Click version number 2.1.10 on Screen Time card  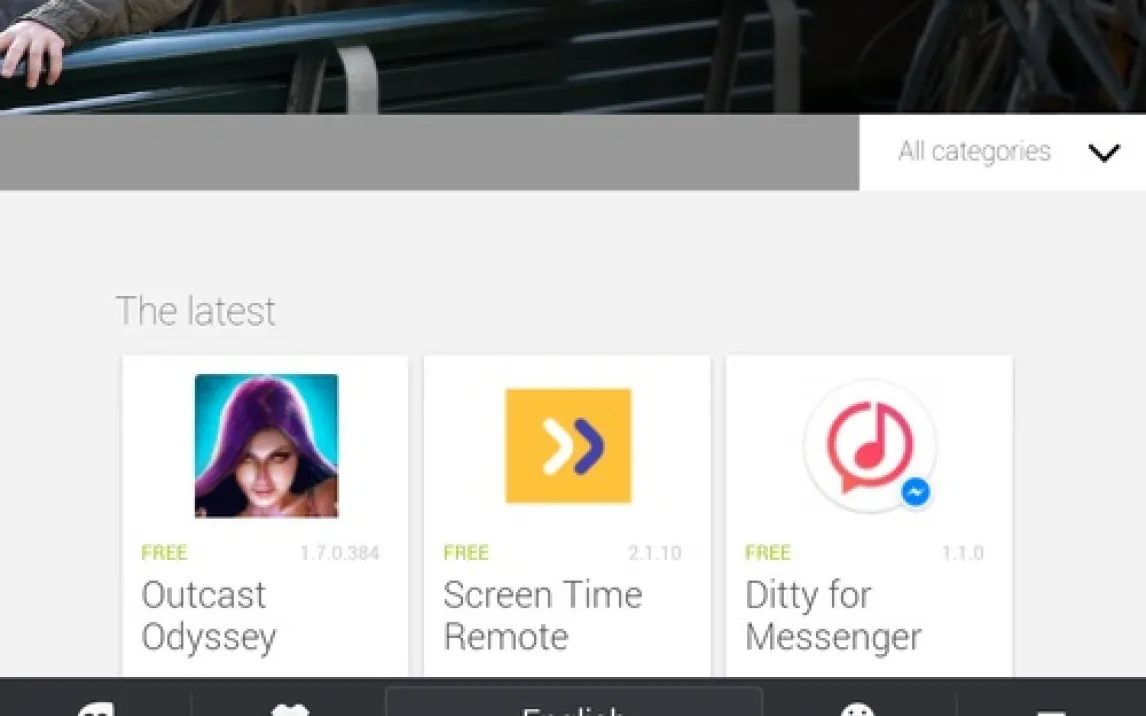[x=654, y=553]
